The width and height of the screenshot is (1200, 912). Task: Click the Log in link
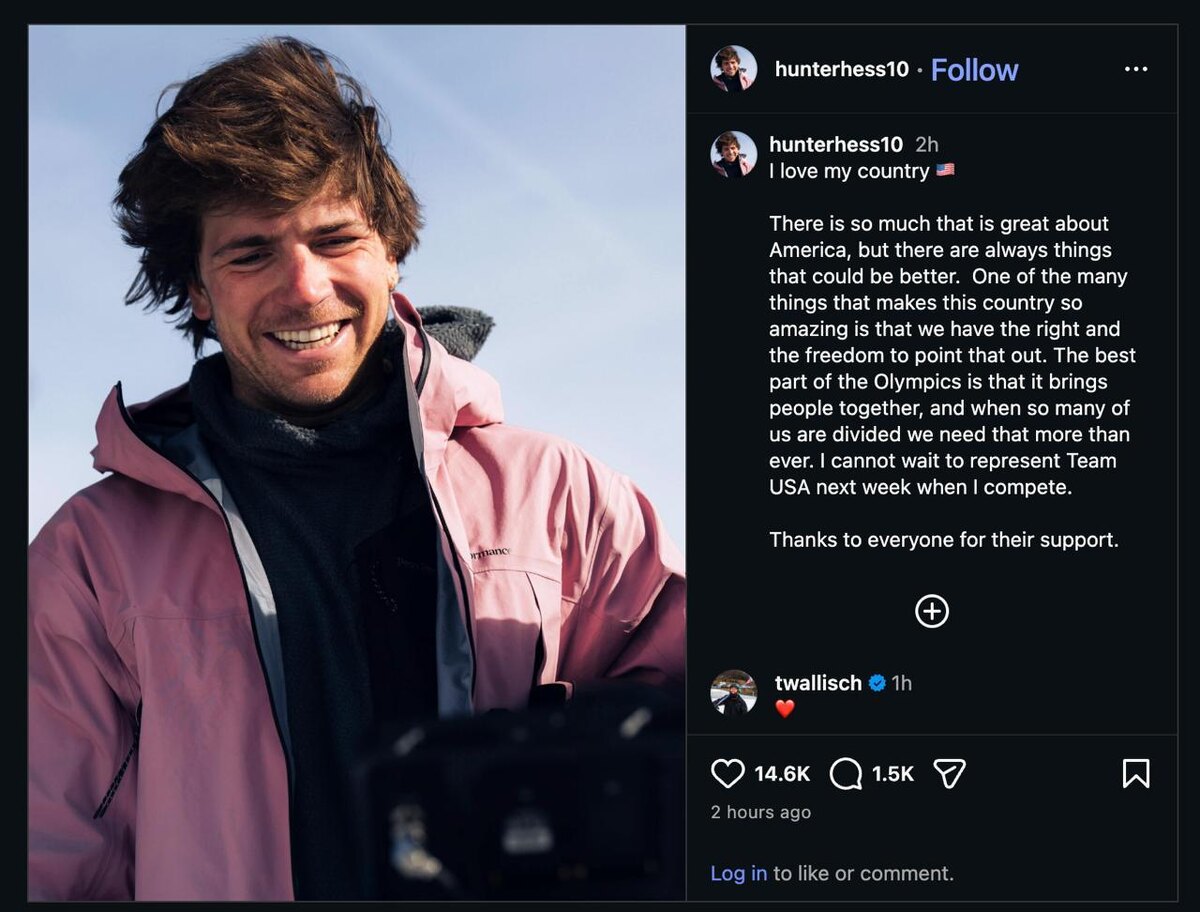click(x=739, y=873)
